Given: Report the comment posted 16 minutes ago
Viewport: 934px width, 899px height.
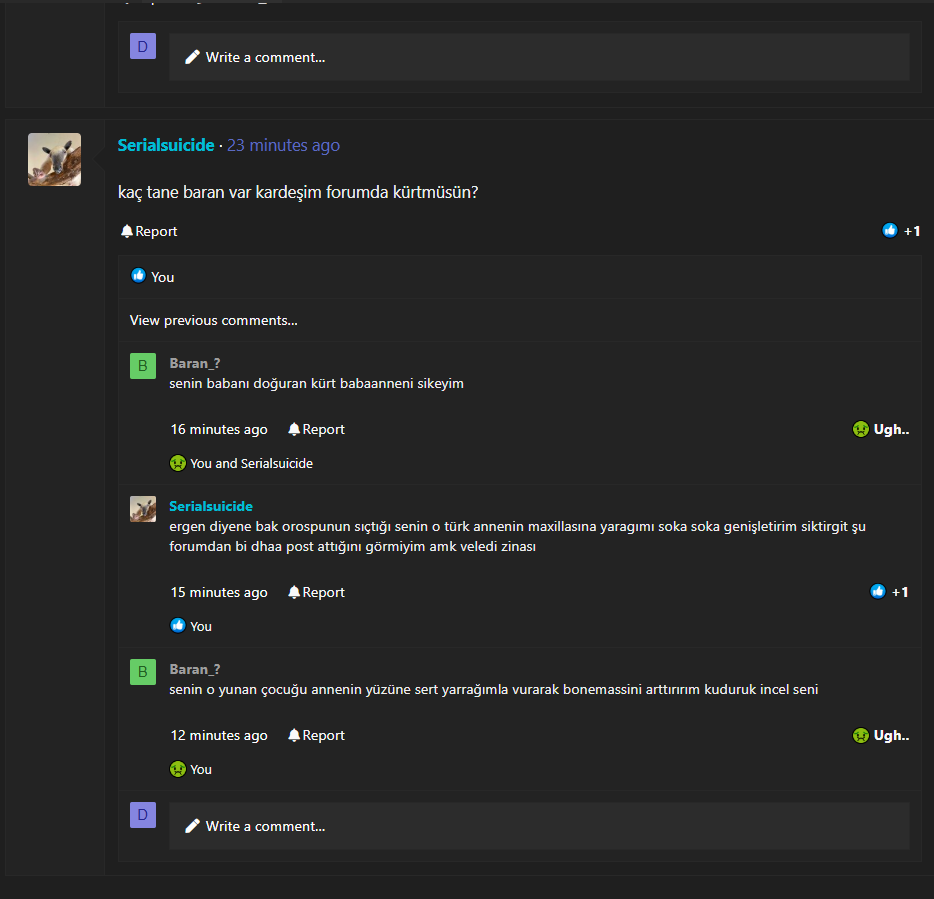Looking at the screenshot, I should point(316,429).
